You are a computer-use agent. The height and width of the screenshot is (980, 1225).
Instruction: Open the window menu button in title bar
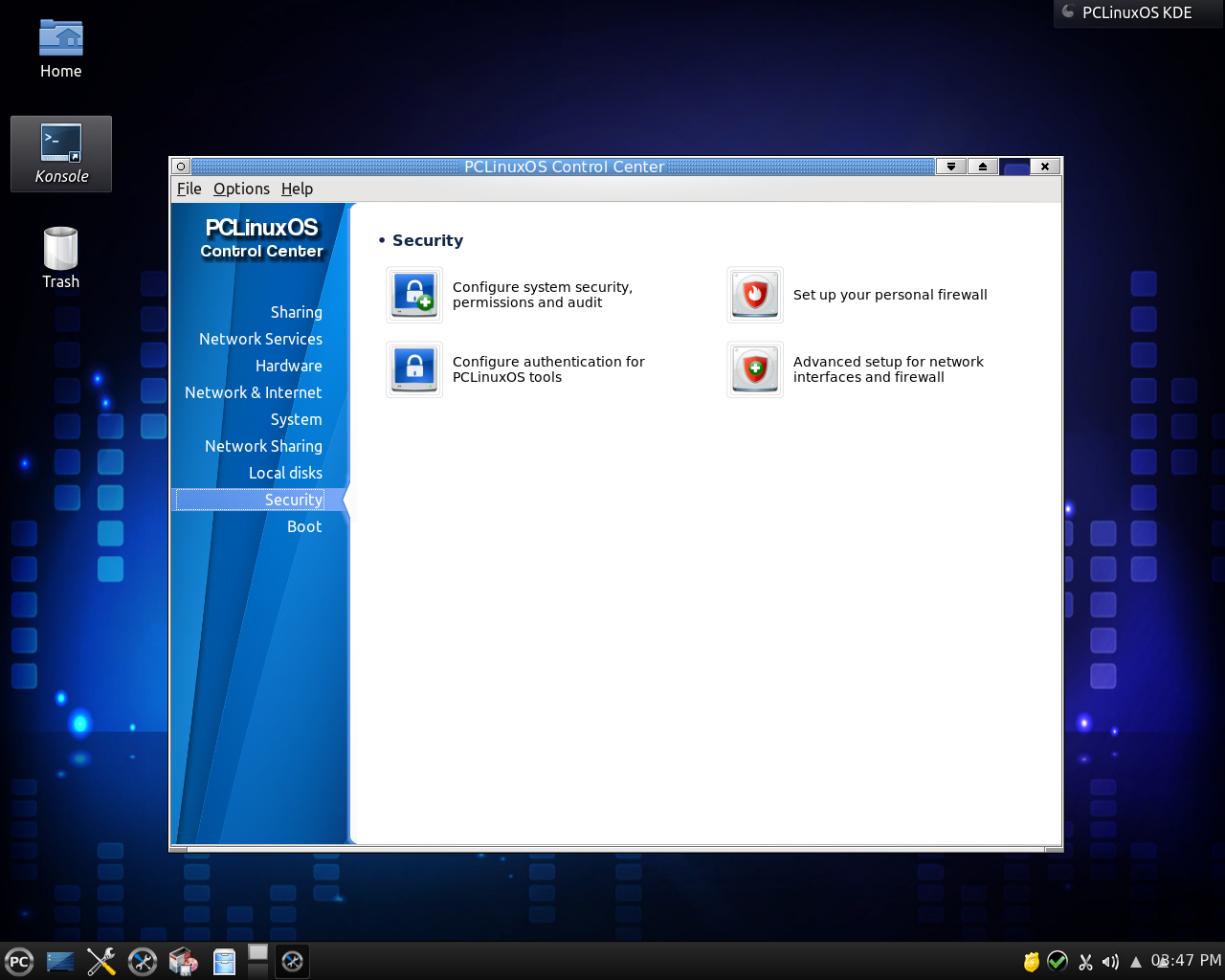click(181, 167)
